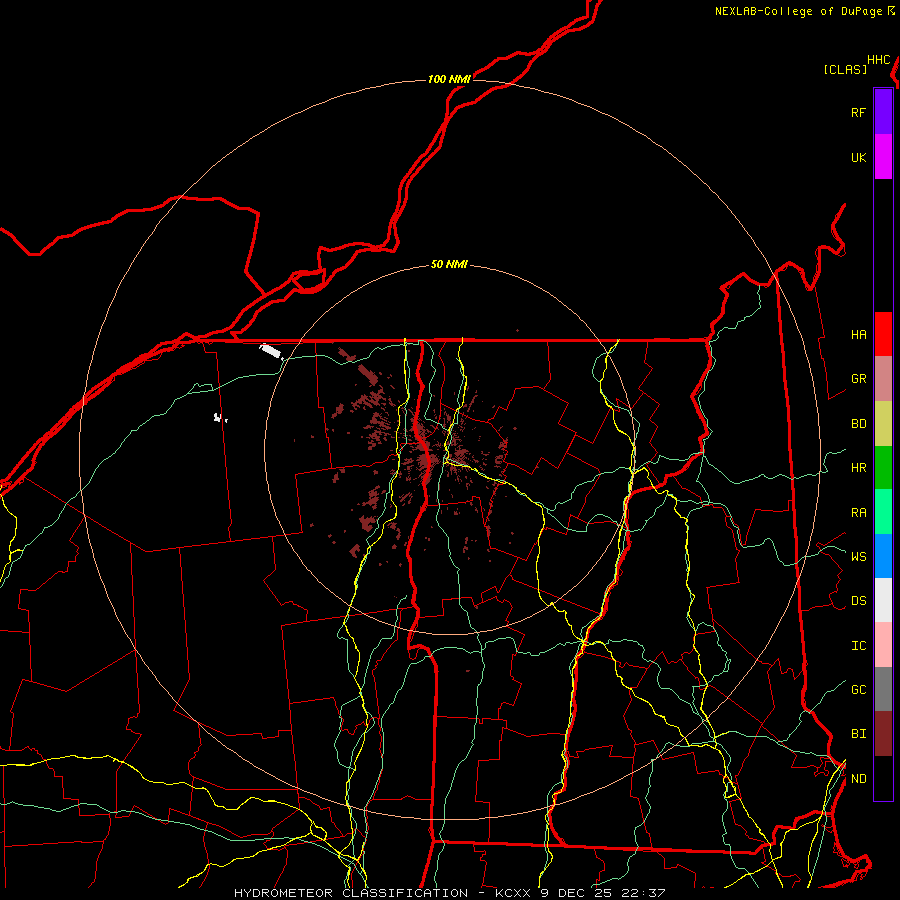Click the white diagonal echo near northern border

pos(271,351)
